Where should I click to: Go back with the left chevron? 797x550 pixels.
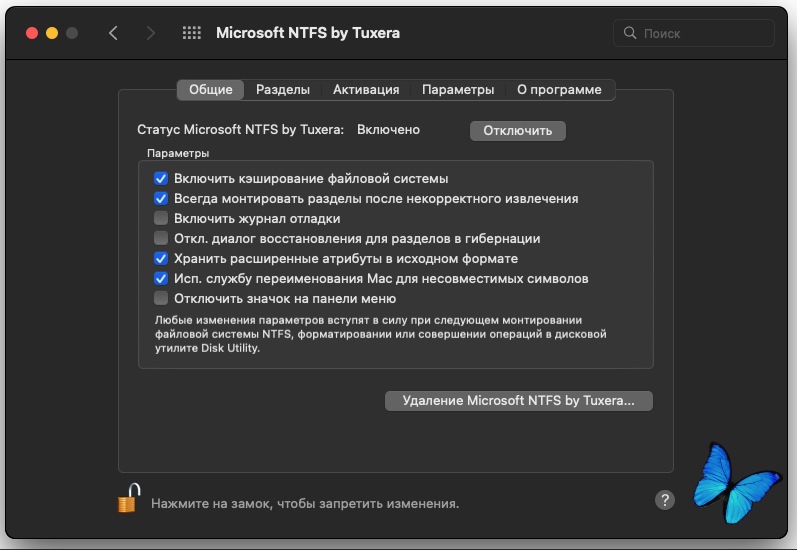(113, 33)
